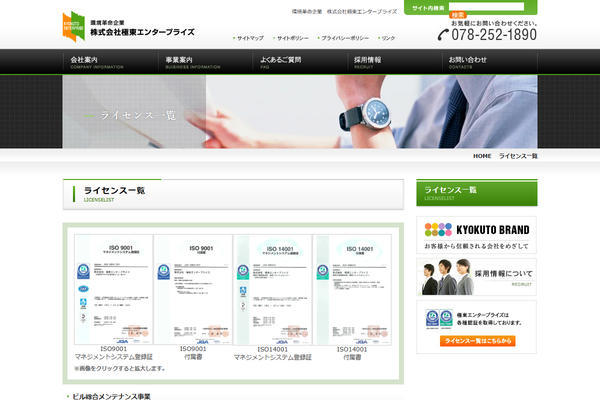This screenshot has height=400, width=600.
Task: Click the certification badge icons in sidebar
Action: (439, 319)
